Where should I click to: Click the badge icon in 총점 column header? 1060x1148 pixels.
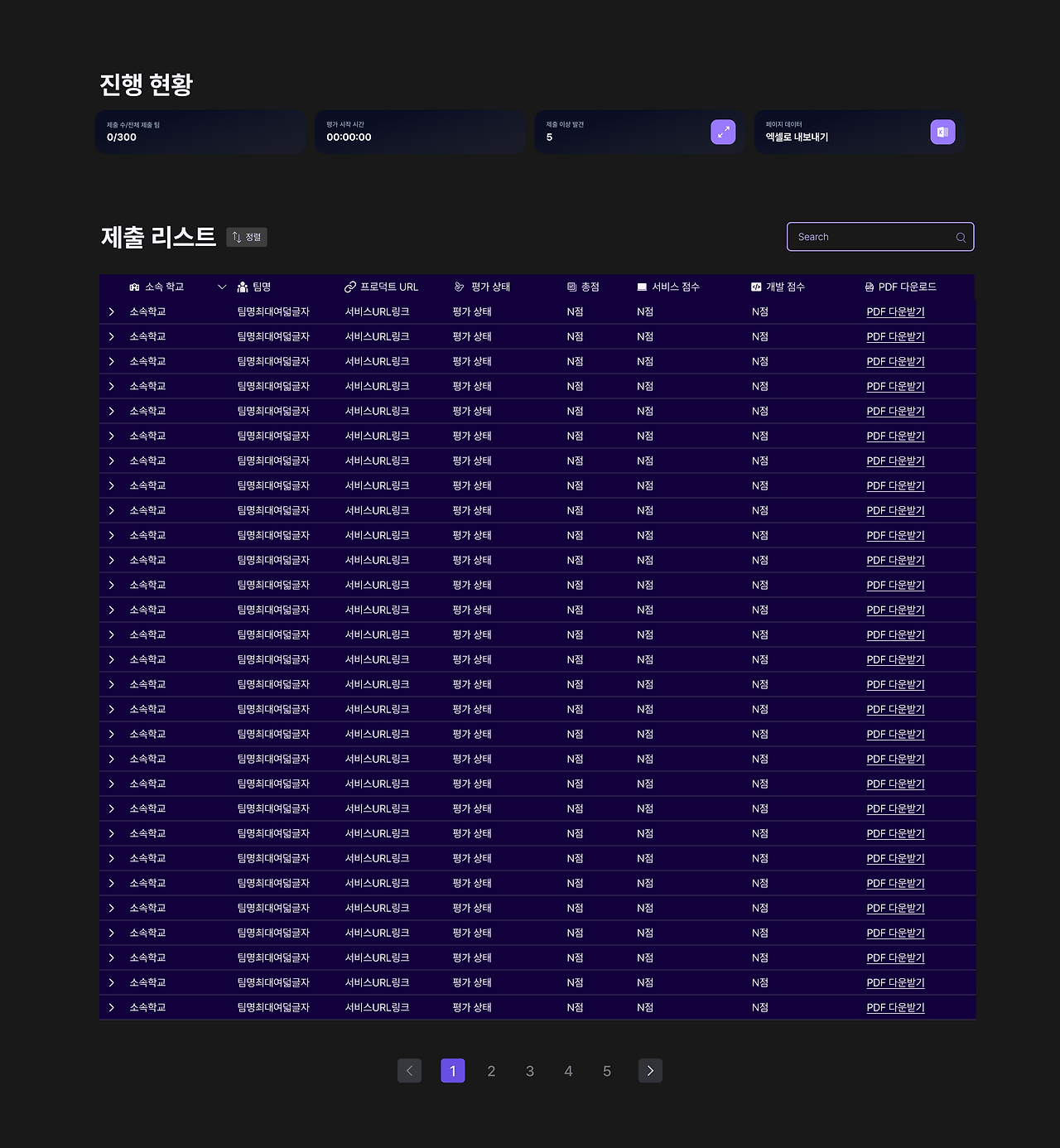tap(571, 287)
